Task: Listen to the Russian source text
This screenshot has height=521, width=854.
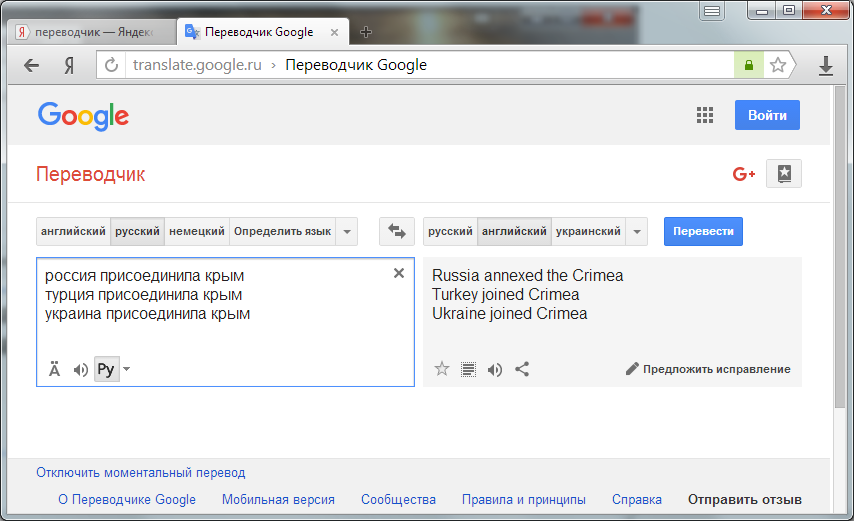Action: [x=81, y=370]
